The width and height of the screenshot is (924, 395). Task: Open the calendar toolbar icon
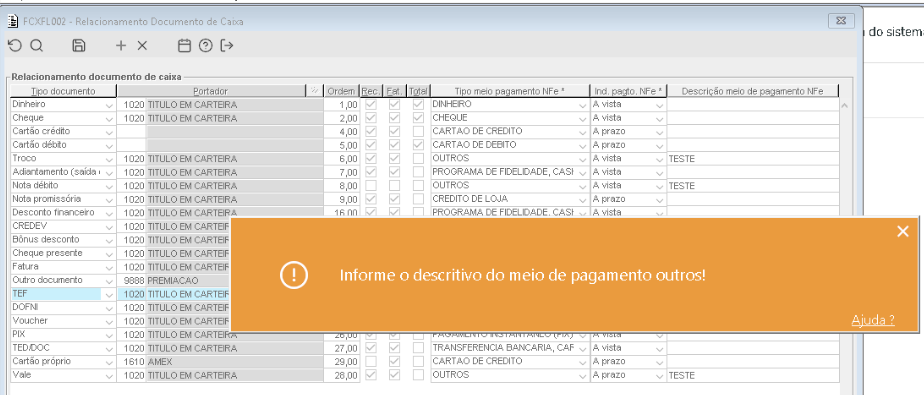(x=184, y=45)
